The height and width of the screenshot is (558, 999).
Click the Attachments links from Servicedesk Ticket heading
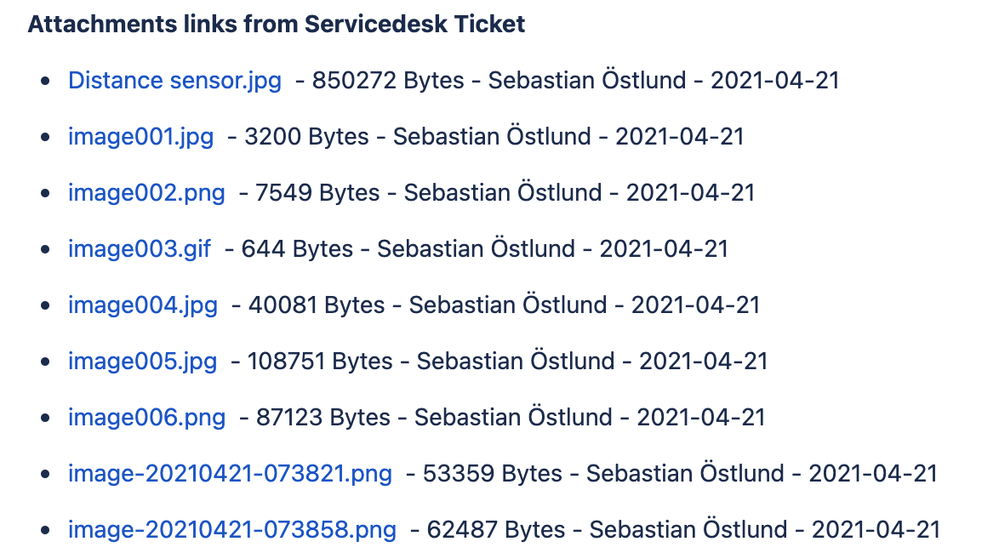(277, 24)
